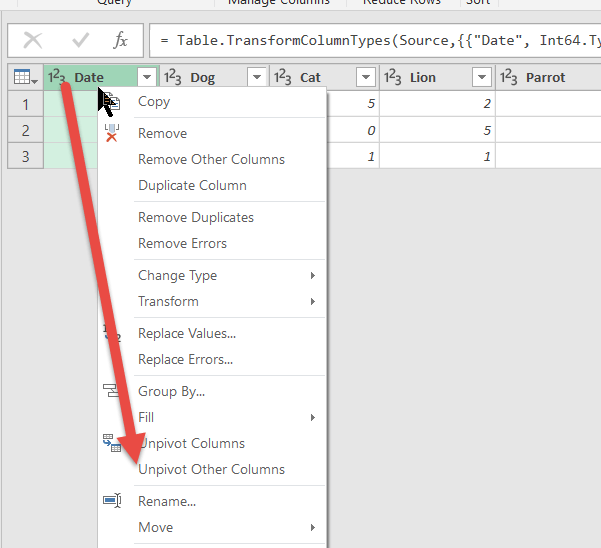Choose Remove Duplicates in the context menu

pyautogui.click(x=196, y=217)
